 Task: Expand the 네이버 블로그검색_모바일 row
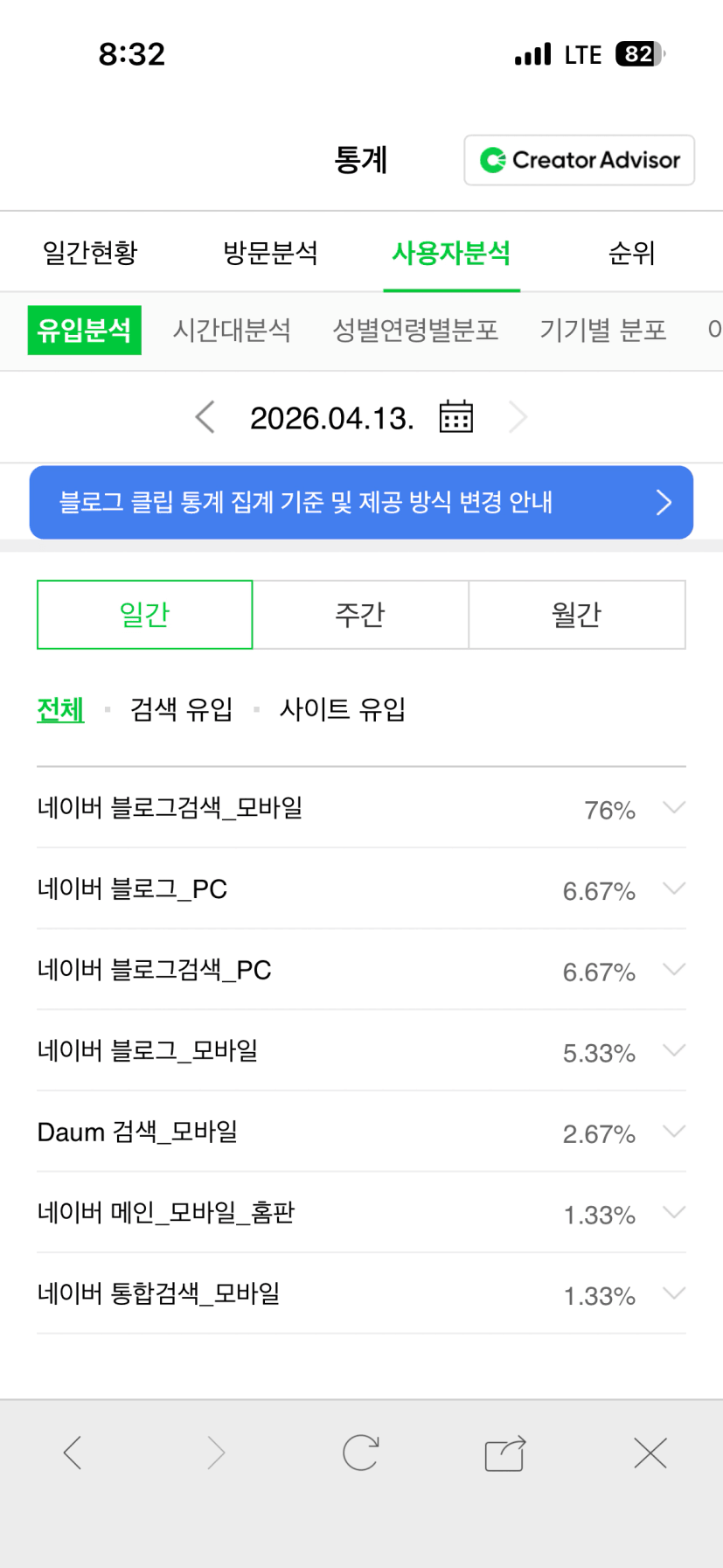(x=673, y=807)
